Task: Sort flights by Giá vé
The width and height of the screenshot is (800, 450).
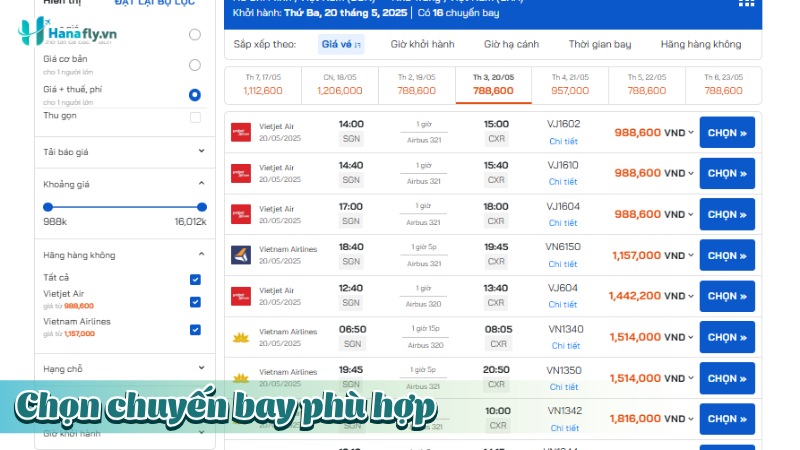Action: click(341, 44)
